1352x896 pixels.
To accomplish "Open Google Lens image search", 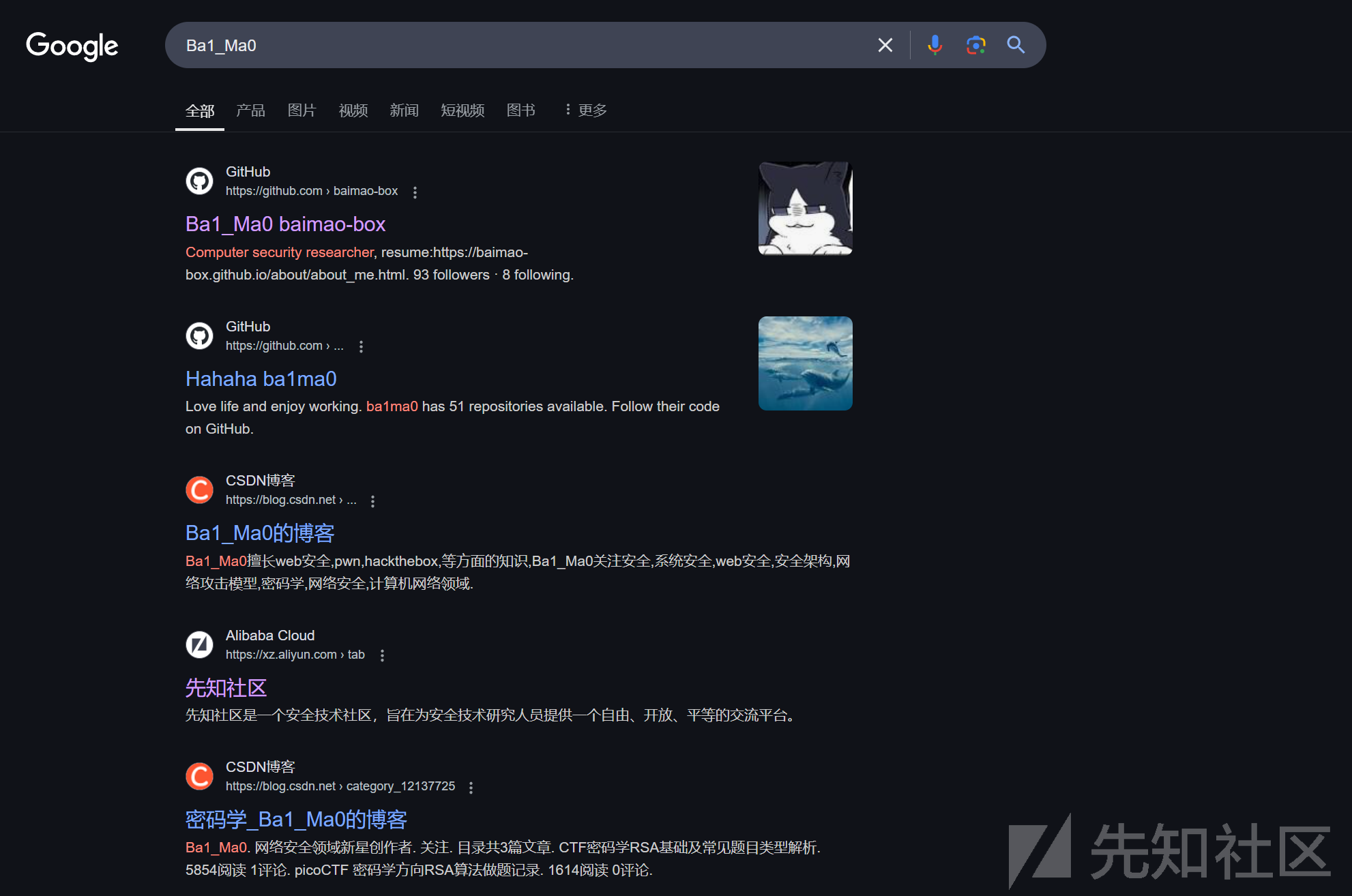I will pyautogui.click(x=975, y=45).
